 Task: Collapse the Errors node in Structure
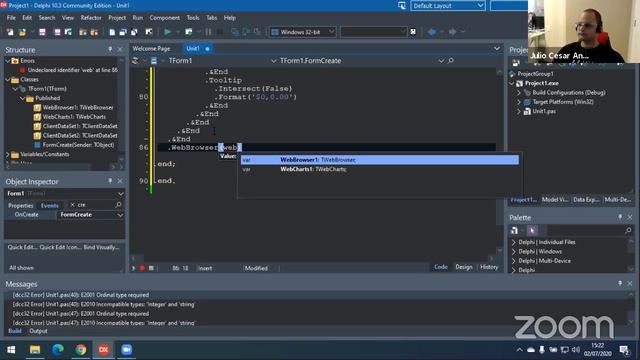(x=8, y=60)
